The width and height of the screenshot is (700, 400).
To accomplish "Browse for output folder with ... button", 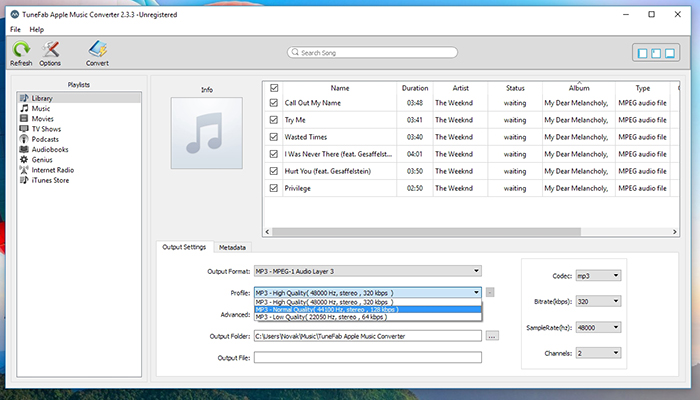I will (492, 336).
